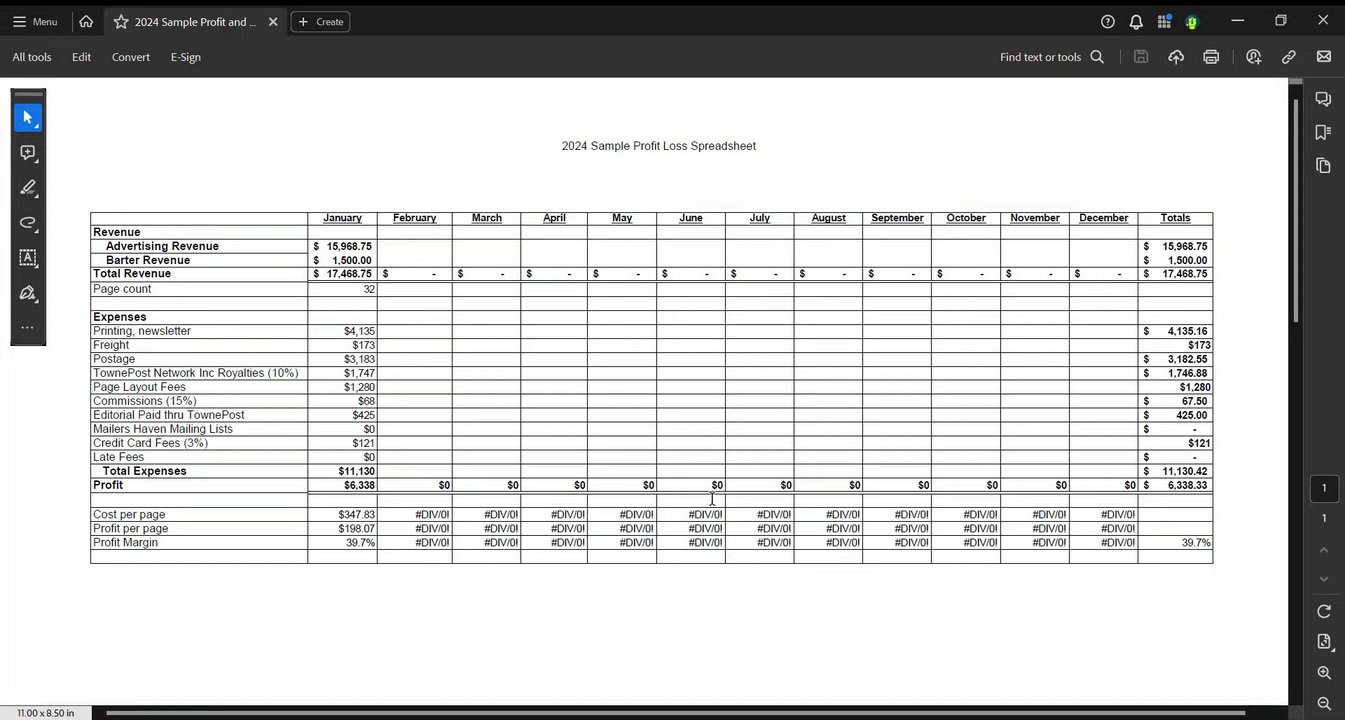Select the Fill and sign tool

point(28,293)
